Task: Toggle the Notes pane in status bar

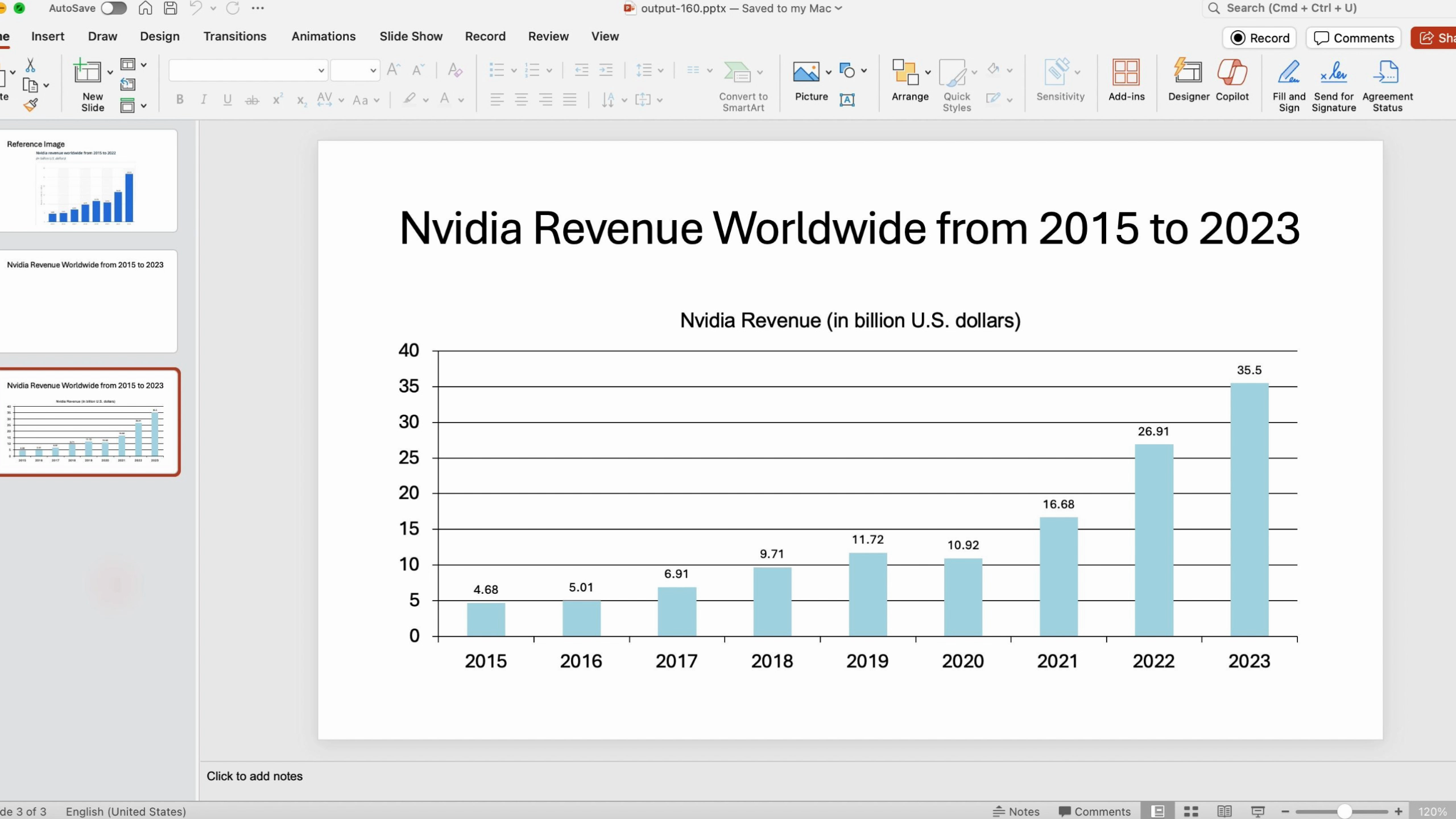Action: pyautogui.click(x=1016, y=812)
